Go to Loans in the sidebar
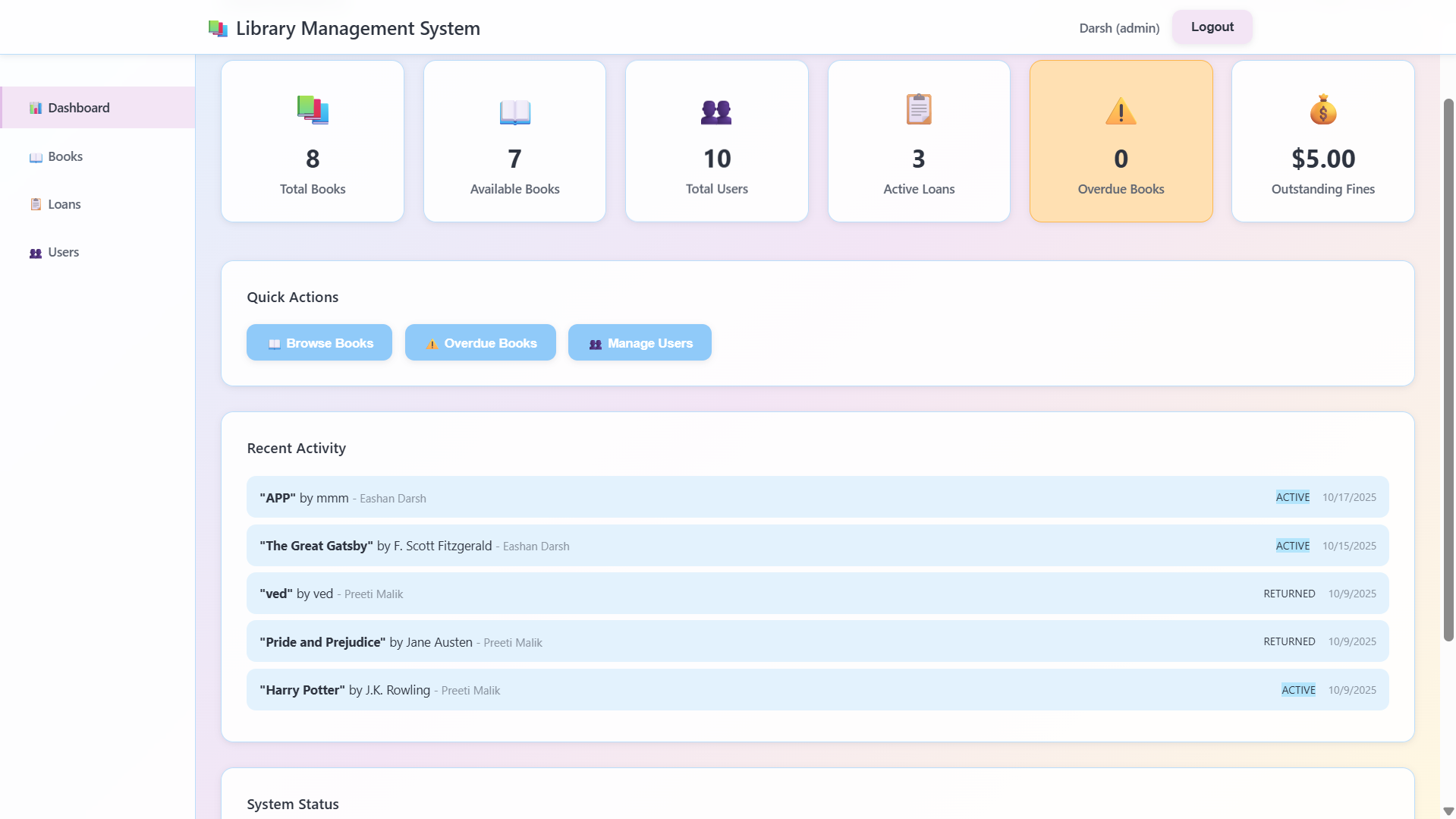 [64, 204]
